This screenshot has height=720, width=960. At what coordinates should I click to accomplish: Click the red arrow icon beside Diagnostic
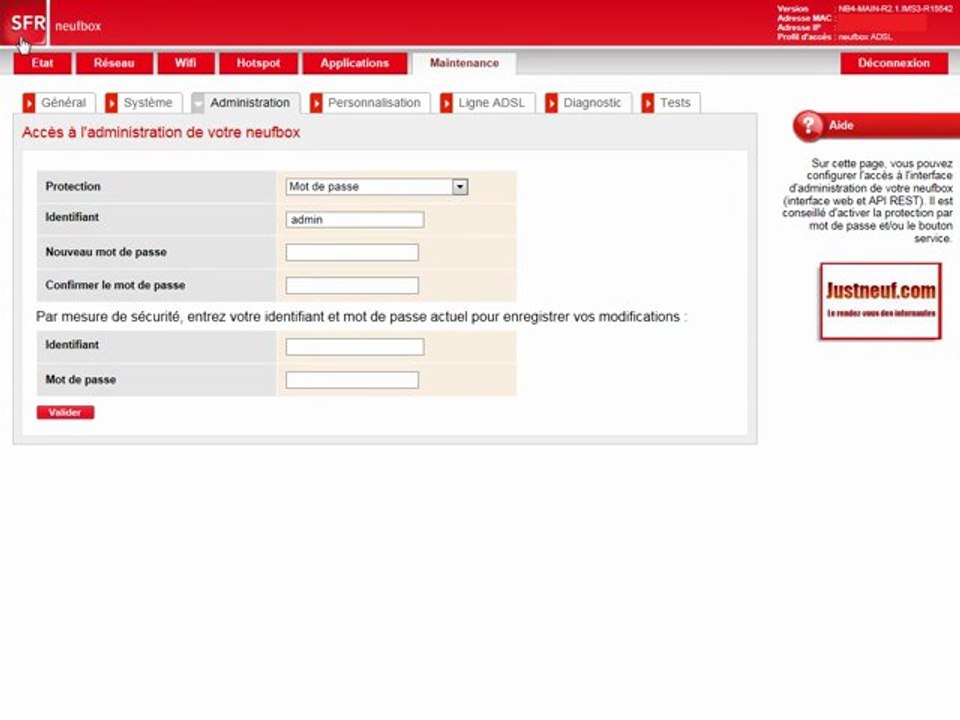[552, 103]
